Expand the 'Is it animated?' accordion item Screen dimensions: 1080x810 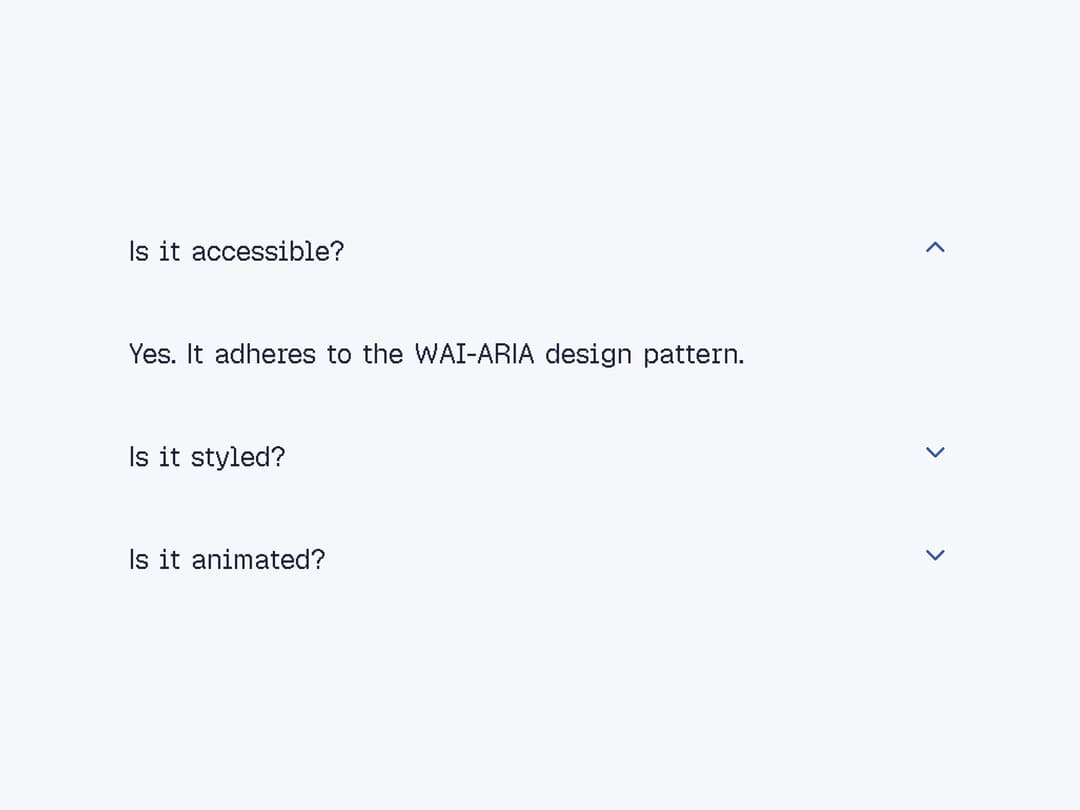pos(540,559)
